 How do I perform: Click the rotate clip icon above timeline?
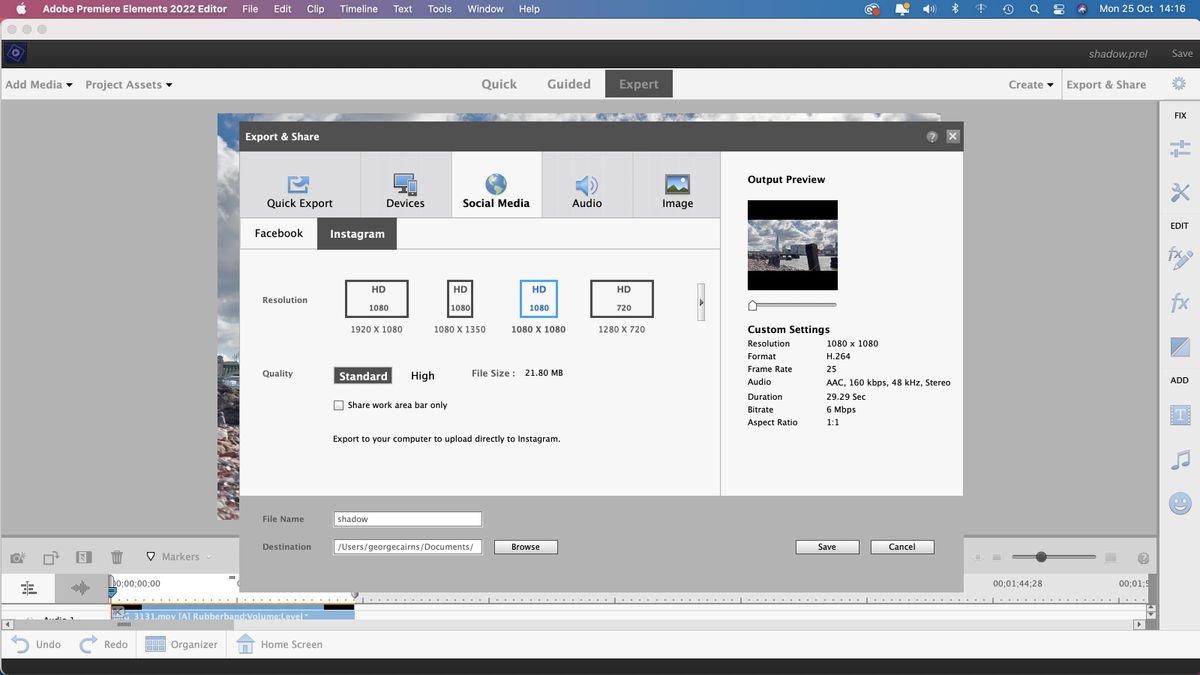pos(51,557)
